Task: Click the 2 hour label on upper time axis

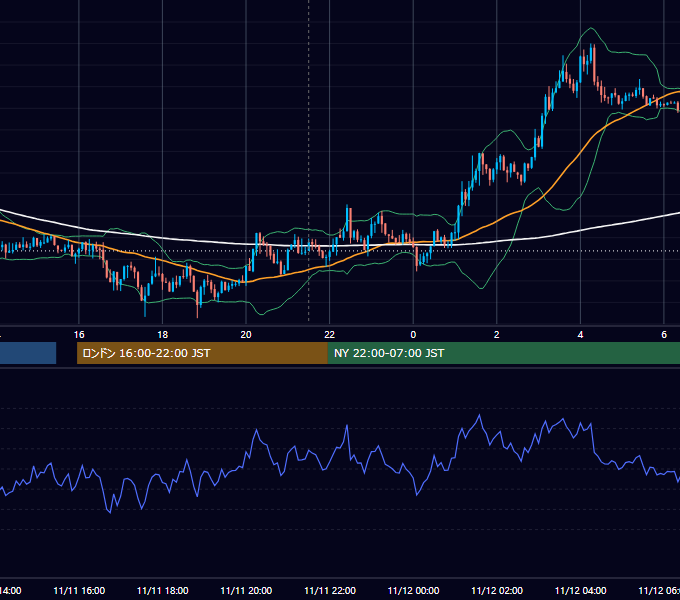Action: [497, 335]
